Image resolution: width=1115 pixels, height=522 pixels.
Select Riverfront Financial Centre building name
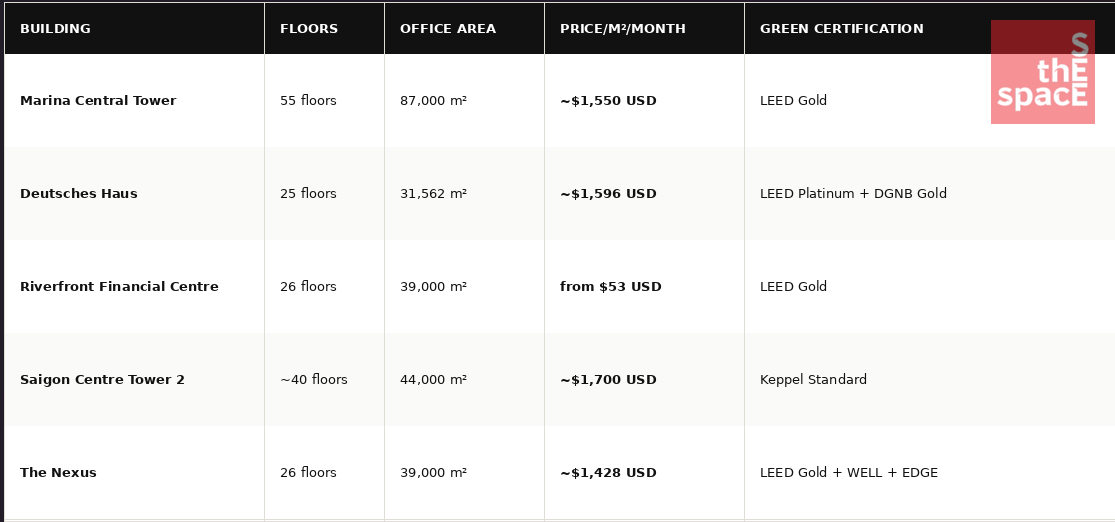(x=119, y=287)
